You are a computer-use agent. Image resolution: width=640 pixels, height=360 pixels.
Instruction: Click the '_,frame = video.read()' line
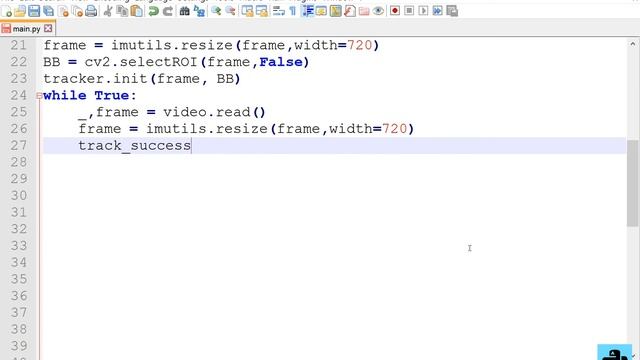click(172, 112)
